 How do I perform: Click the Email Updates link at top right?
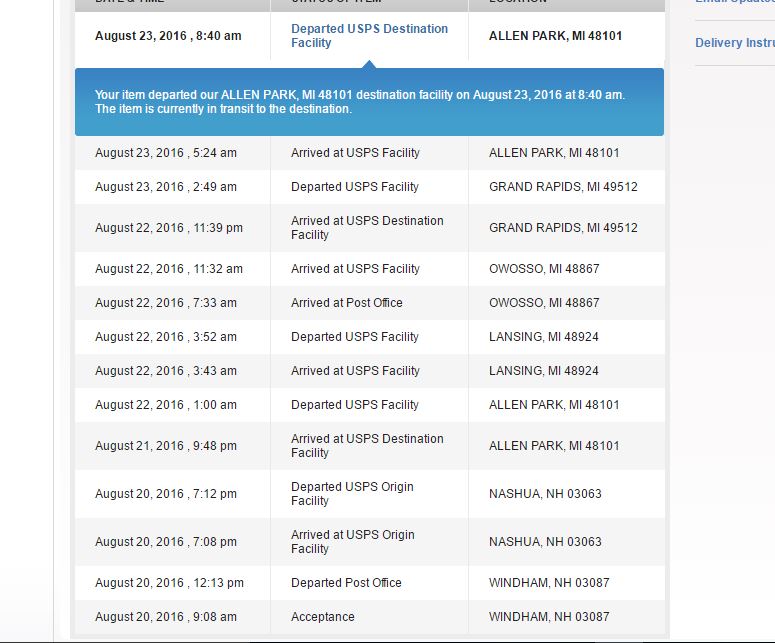pos(734,3)
